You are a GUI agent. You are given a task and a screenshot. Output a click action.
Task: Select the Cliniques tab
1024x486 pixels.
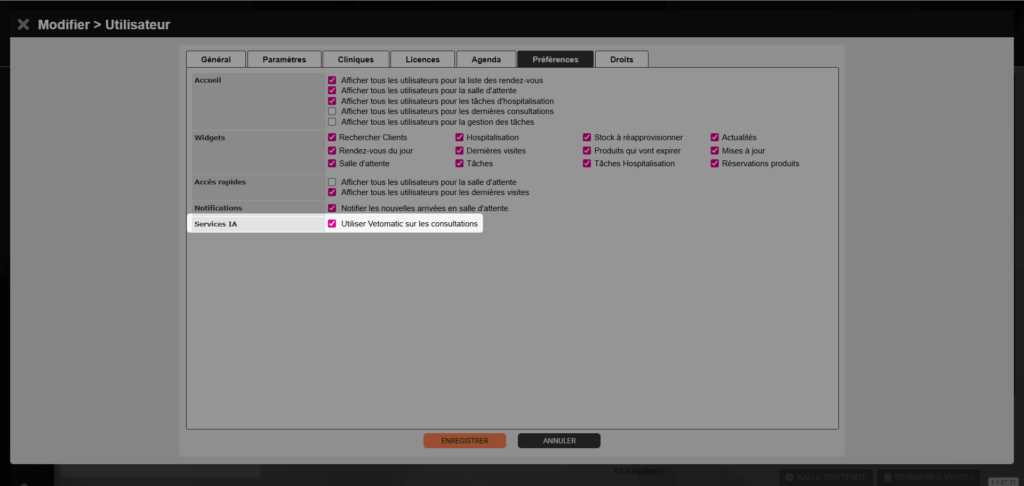pos(356,59)
